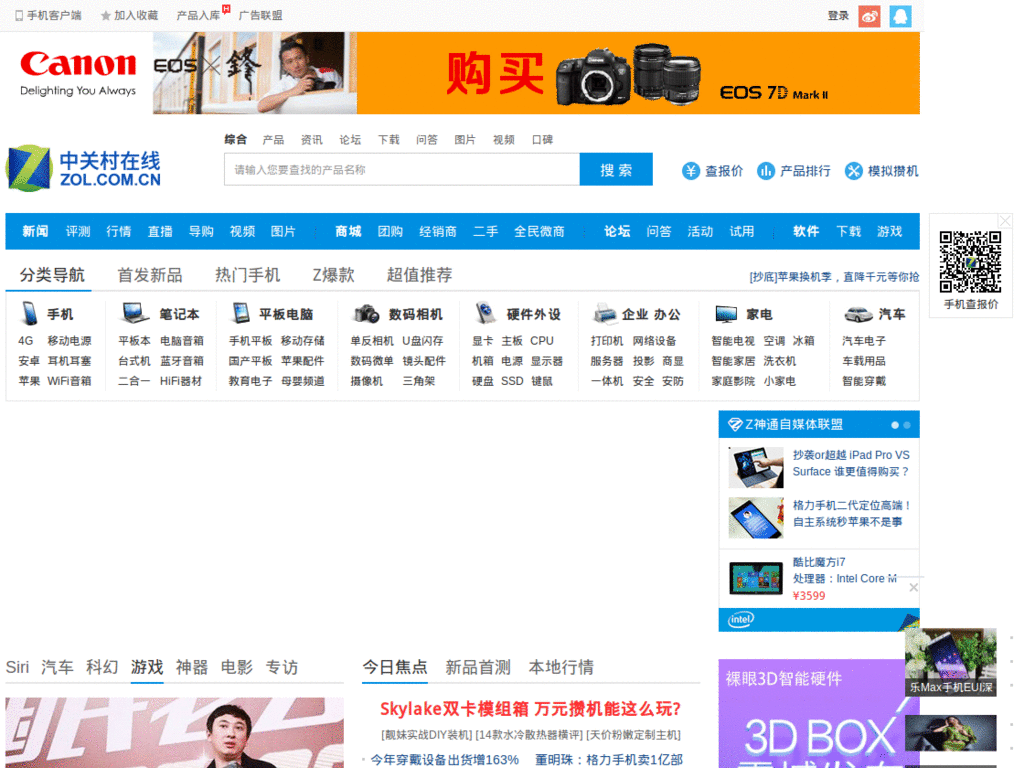Sign in with the Weibo icon
Viewport: 1024px width, 768px height.
[869, 16]
